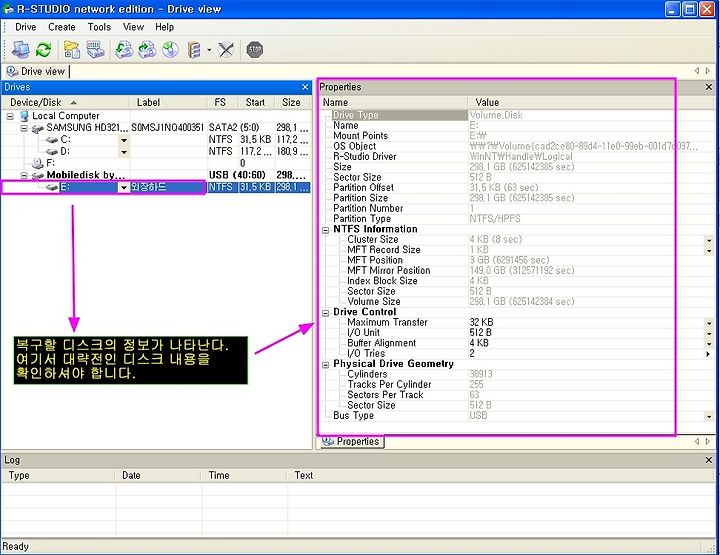Click the Create Image toolbar icon

[x=147, y=50]
